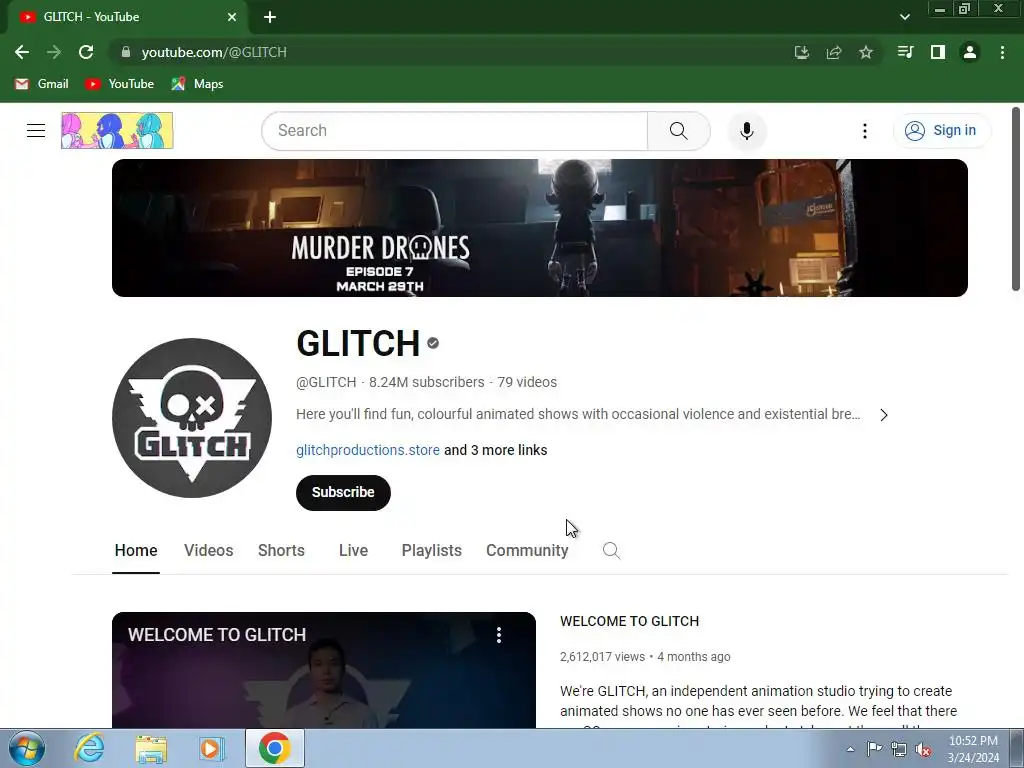This screenshot has height=768, width=1024.
Task: Play the WELCOME TO GLITCH video thumbnail
Action: pyautogui.click(x=324, y=670)
